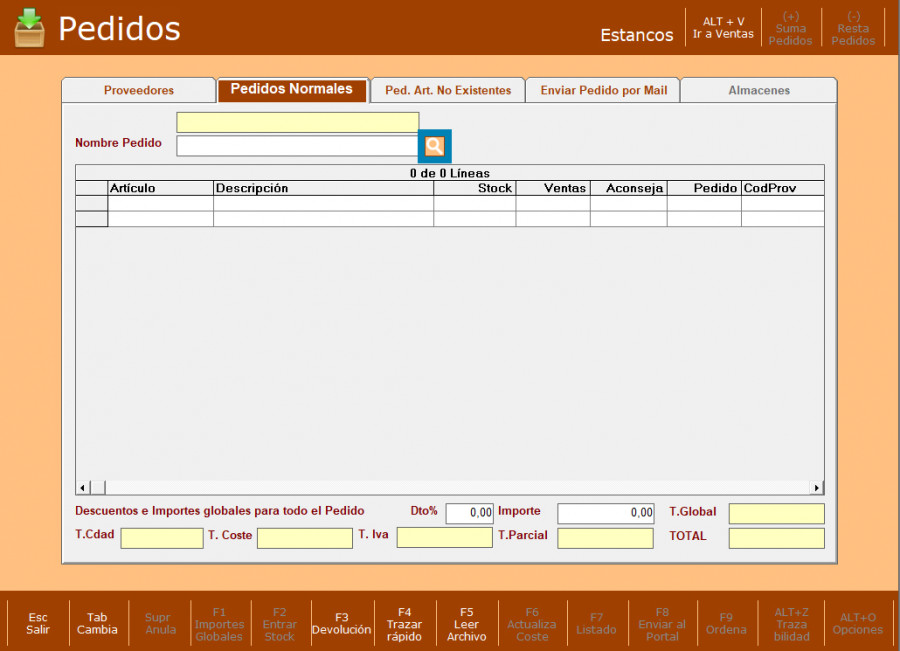Click the Pedidos box icon in header
This screenshot has height=651, width=900.
(30, 28)
